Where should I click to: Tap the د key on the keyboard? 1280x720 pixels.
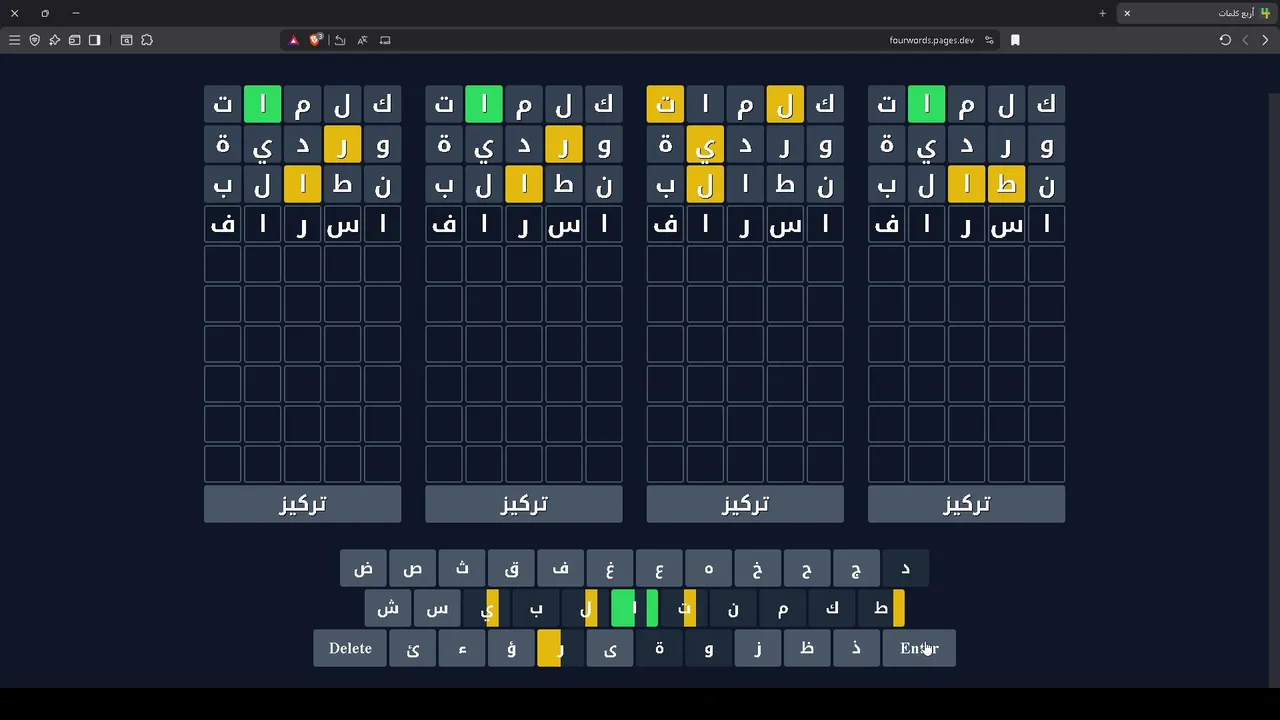pos(905,569)
